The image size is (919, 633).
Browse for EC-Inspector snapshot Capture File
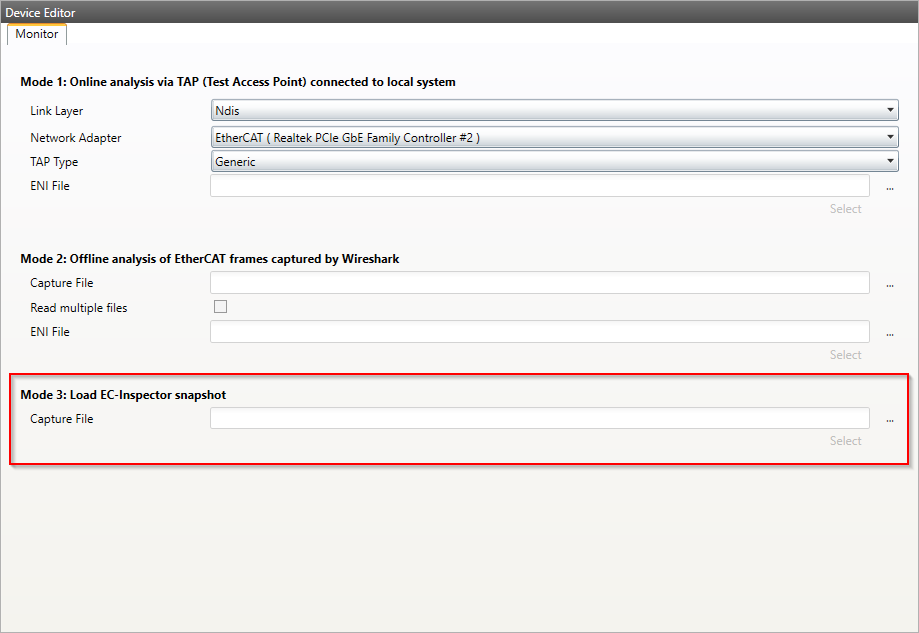889,421
